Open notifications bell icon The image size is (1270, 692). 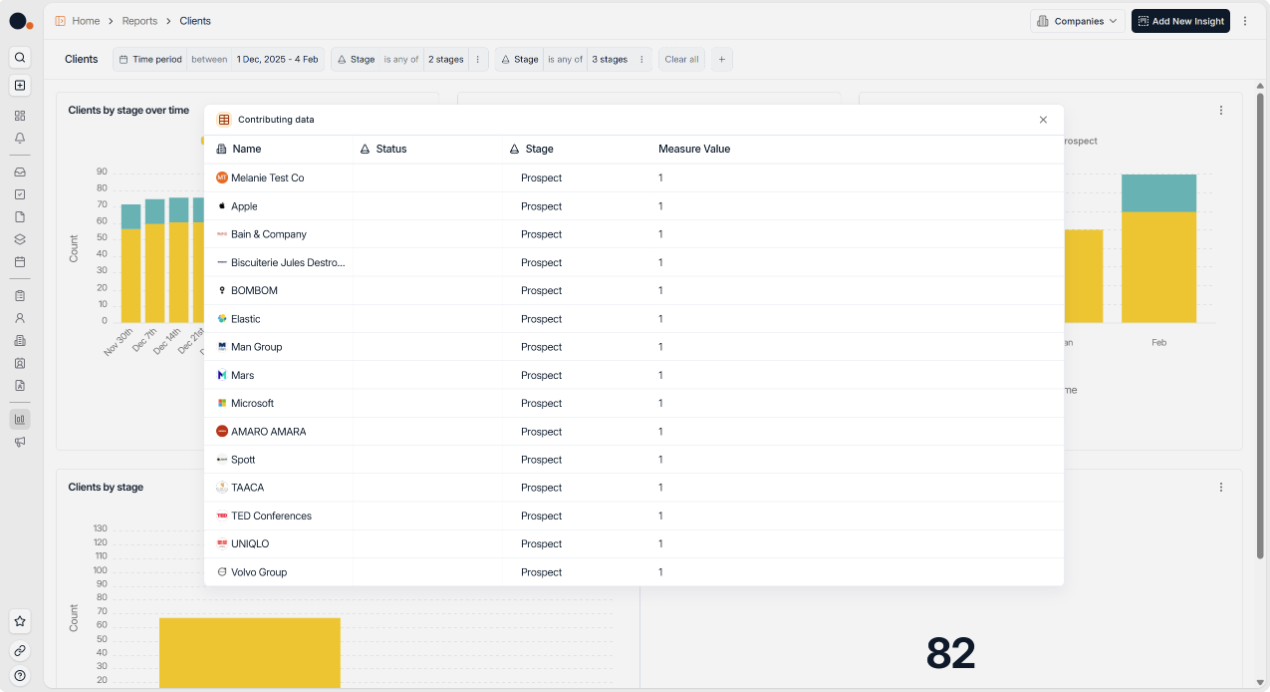click(x=20, y=138)
